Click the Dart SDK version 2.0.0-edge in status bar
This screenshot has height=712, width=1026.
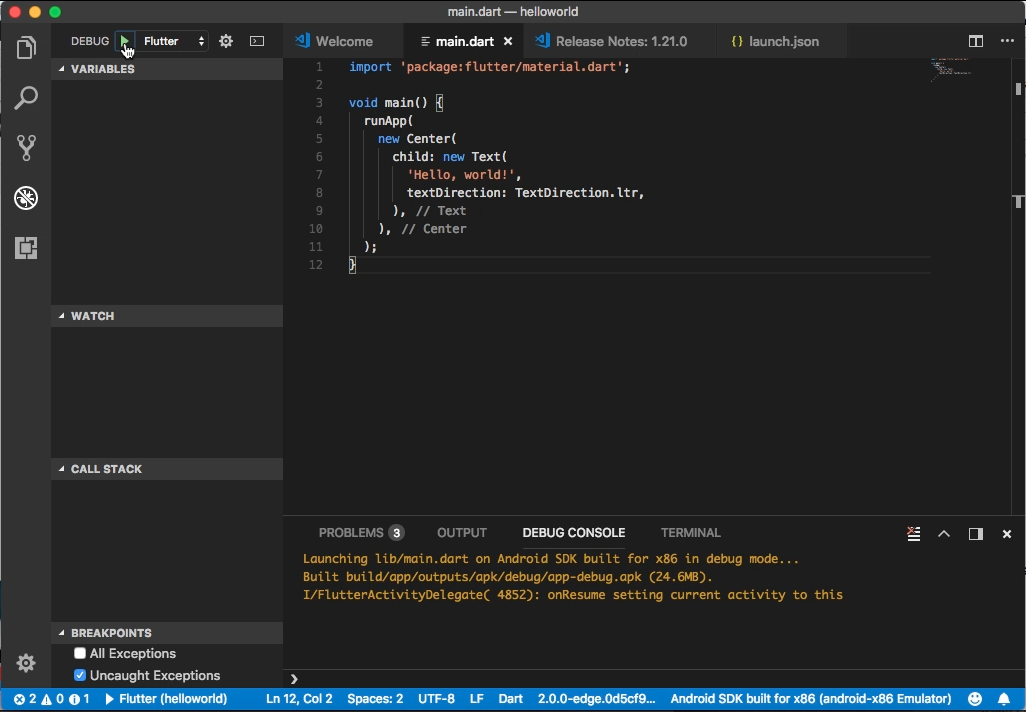pos(596,699)
